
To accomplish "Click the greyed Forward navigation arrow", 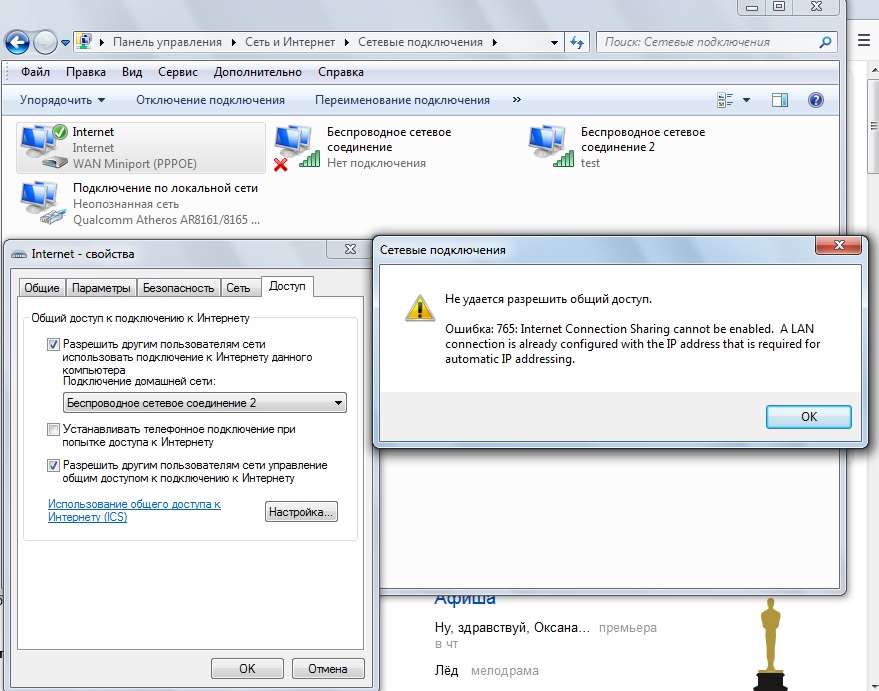I will [45, 42].
